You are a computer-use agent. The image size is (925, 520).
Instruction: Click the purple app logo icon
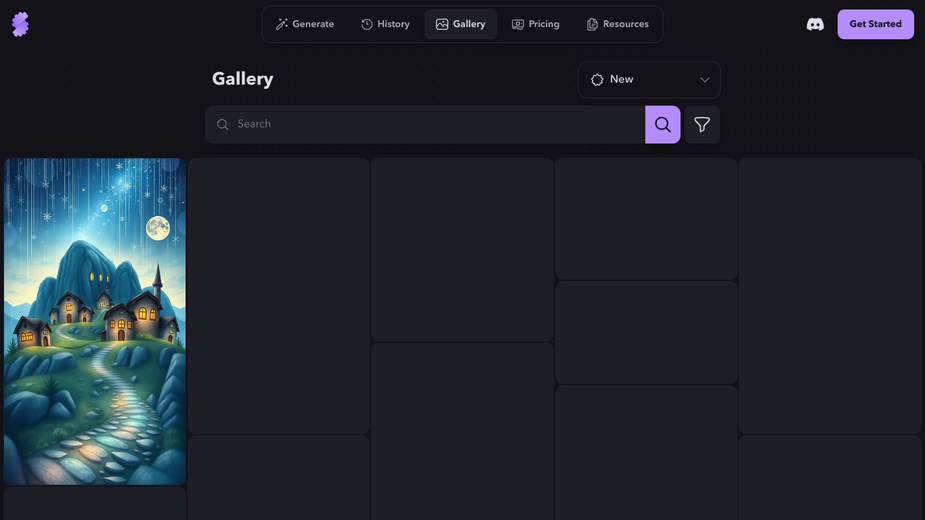point(20,24)
